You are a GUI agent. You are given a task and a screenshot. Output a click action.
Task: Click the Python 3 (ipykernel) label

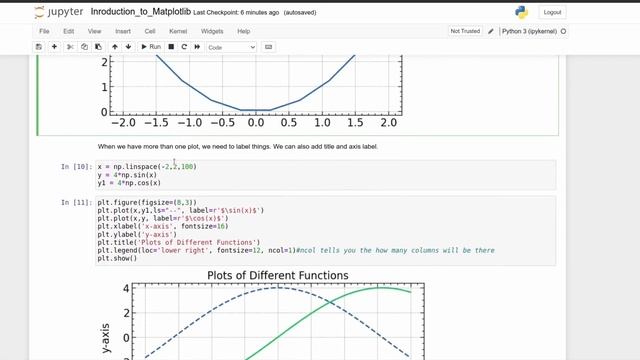(x=529, y=31)
